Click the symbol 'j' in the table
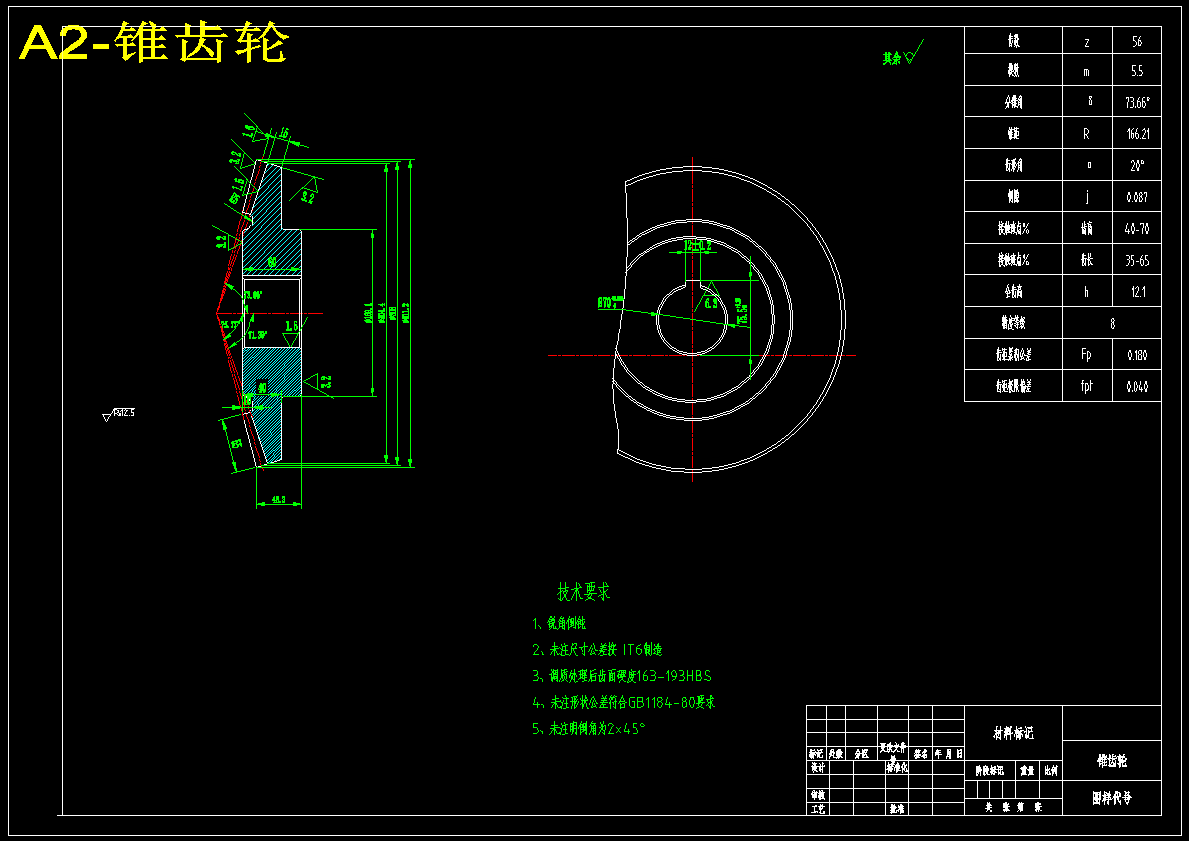The image size is (1189, 841). (x=1087, y=197)
